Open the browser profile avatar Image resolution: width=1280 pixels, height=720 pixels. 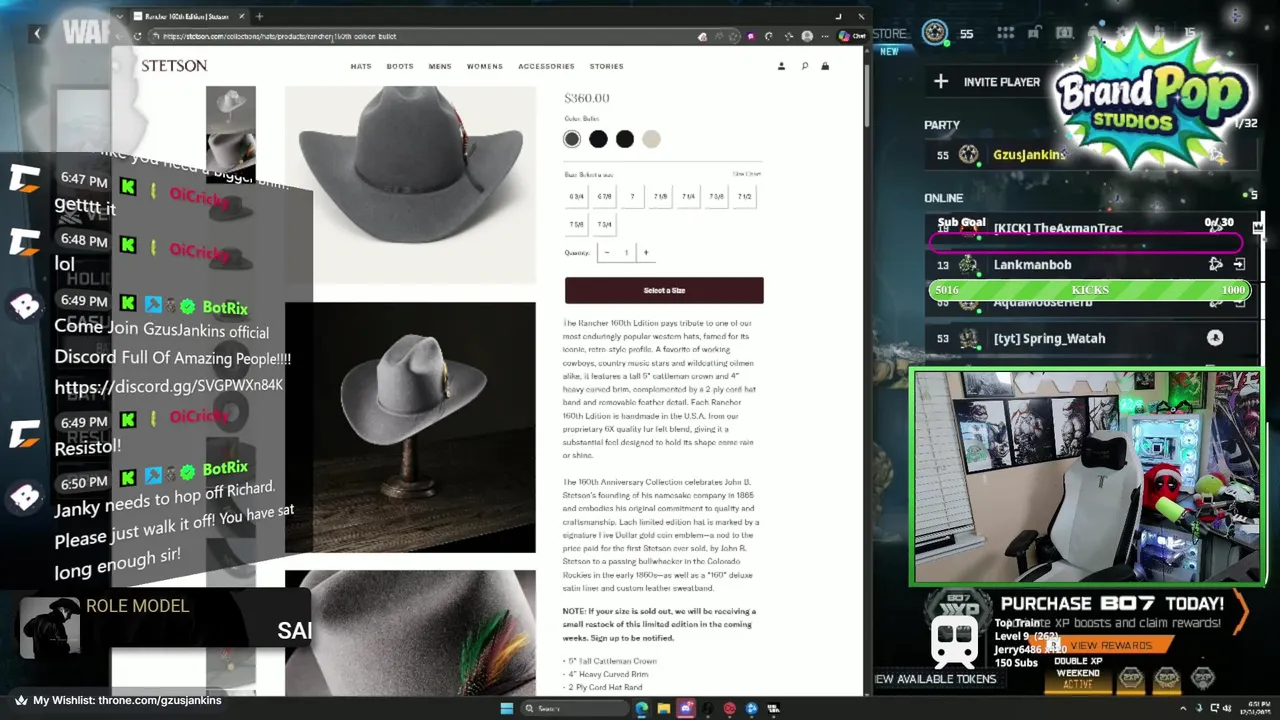pyautogui.click(x=807, y=36)
